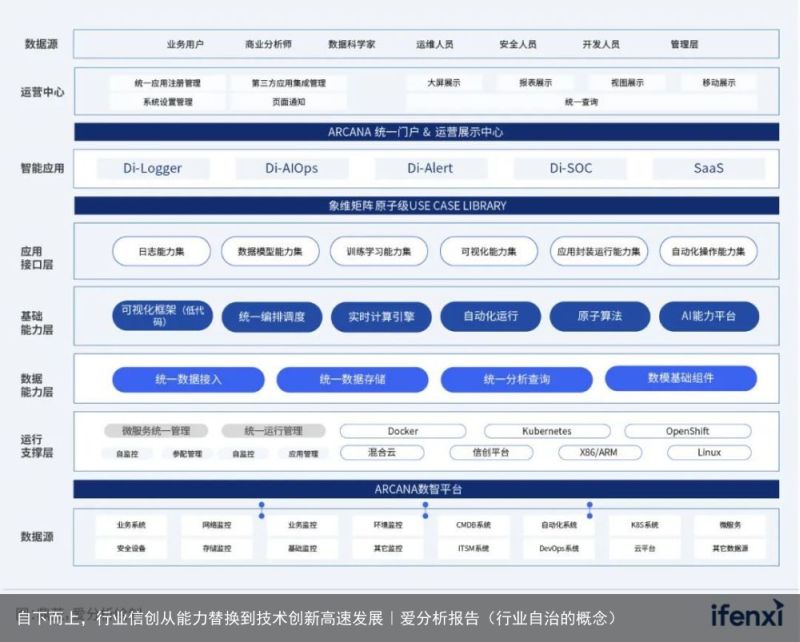
Task: Select the 信创平台 pill
Action: 491,452
